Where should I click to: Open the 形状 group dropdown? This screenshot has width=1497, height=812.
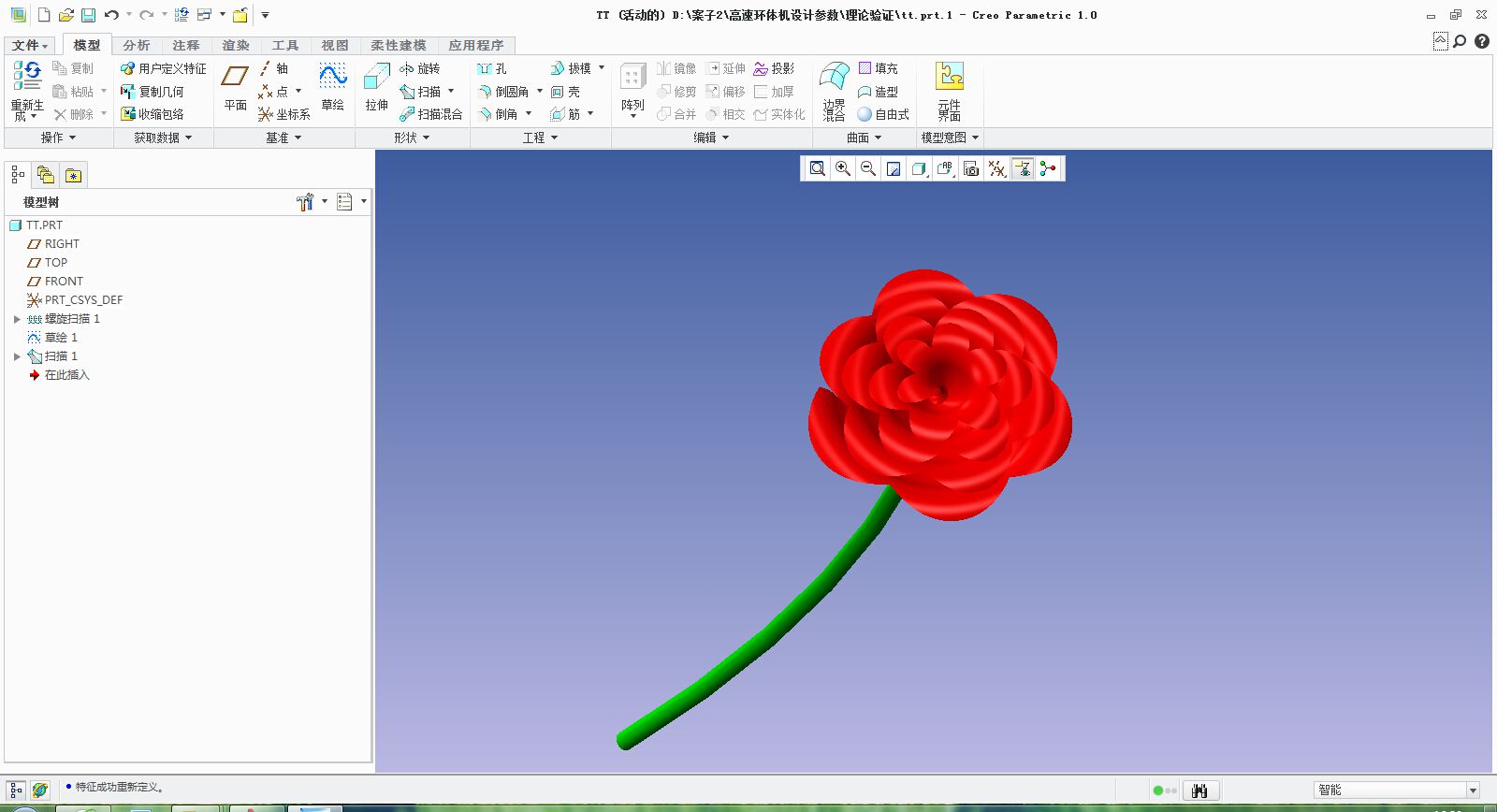click(x=412, y=138)
